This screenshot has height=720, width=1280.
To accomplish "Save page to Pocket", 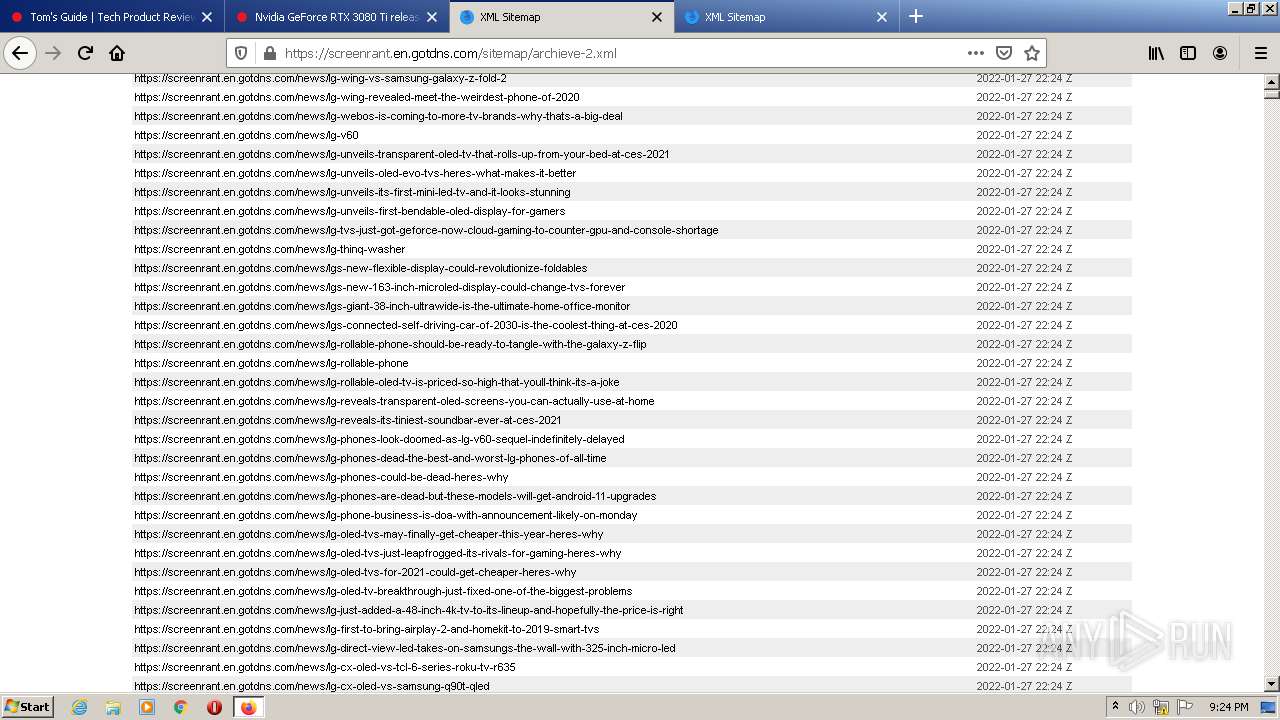I will click(x=1004, y=53).
